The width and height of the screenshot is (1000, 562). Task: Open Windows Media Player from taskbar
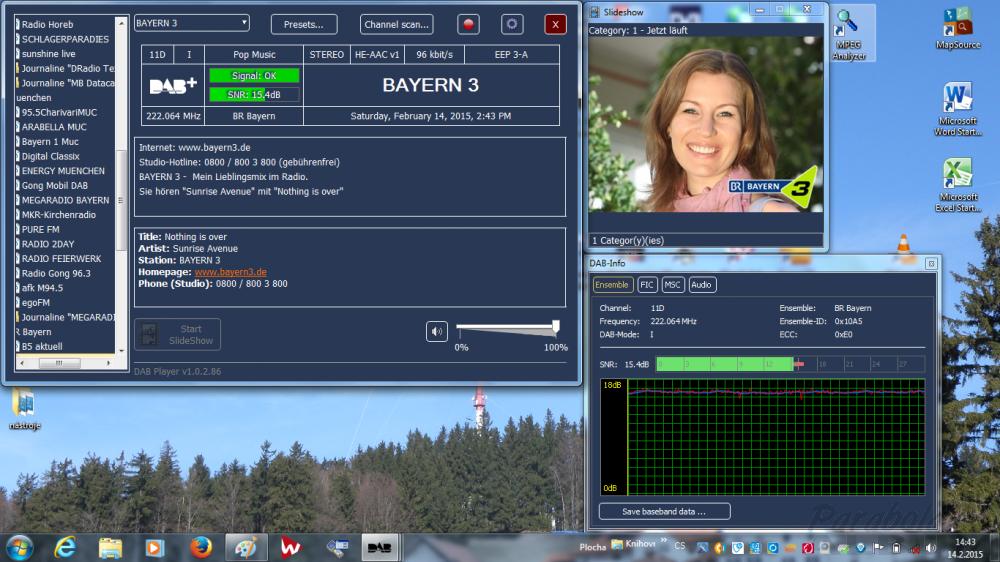[x=155, y=548]
